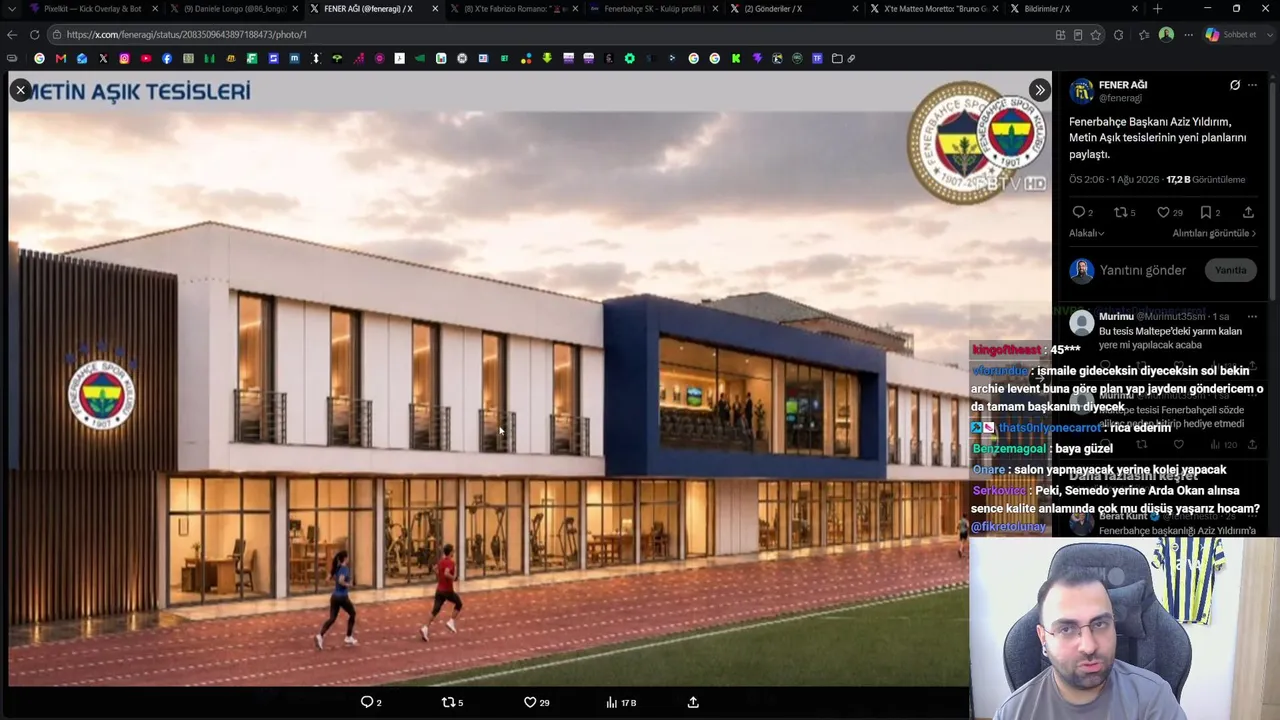Open view analytics icon below the photo
1280x720 pixels.
(x=611, y=702)
